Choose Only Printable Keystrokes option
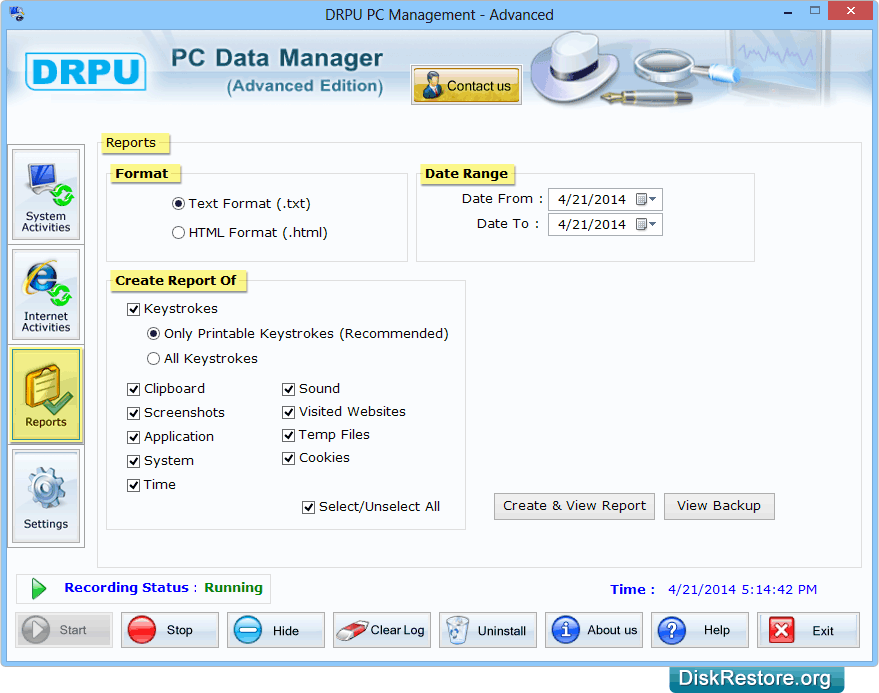The image size is (879, 693). pyautogui.click(x=153, y=334)
